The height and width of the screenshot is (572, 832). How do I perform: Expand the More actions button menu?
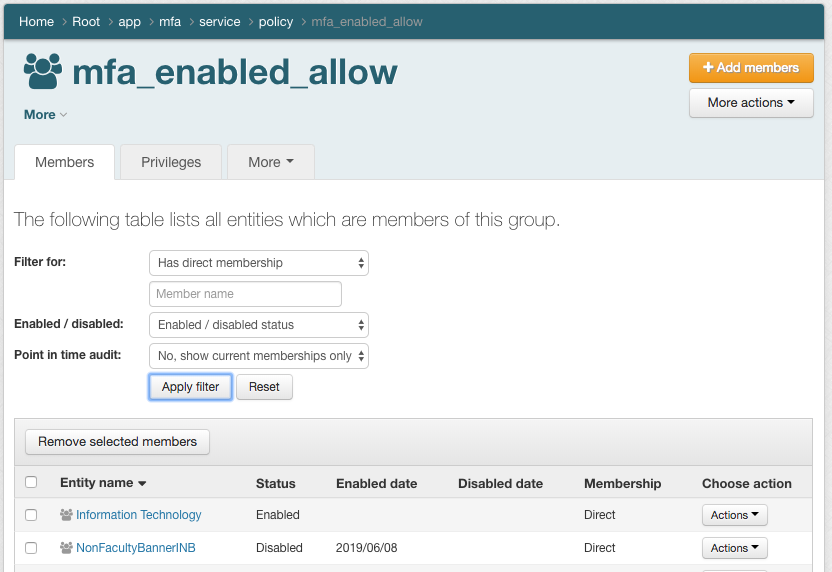click(751, 103)
